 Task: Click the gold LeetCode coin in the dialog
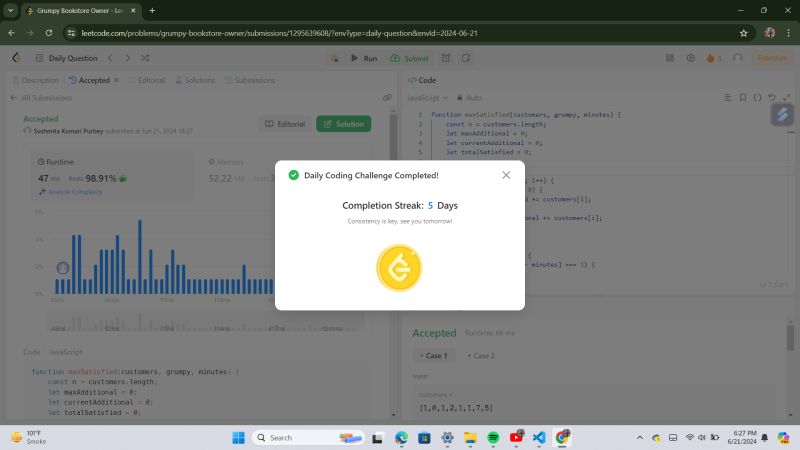point(399,268)
